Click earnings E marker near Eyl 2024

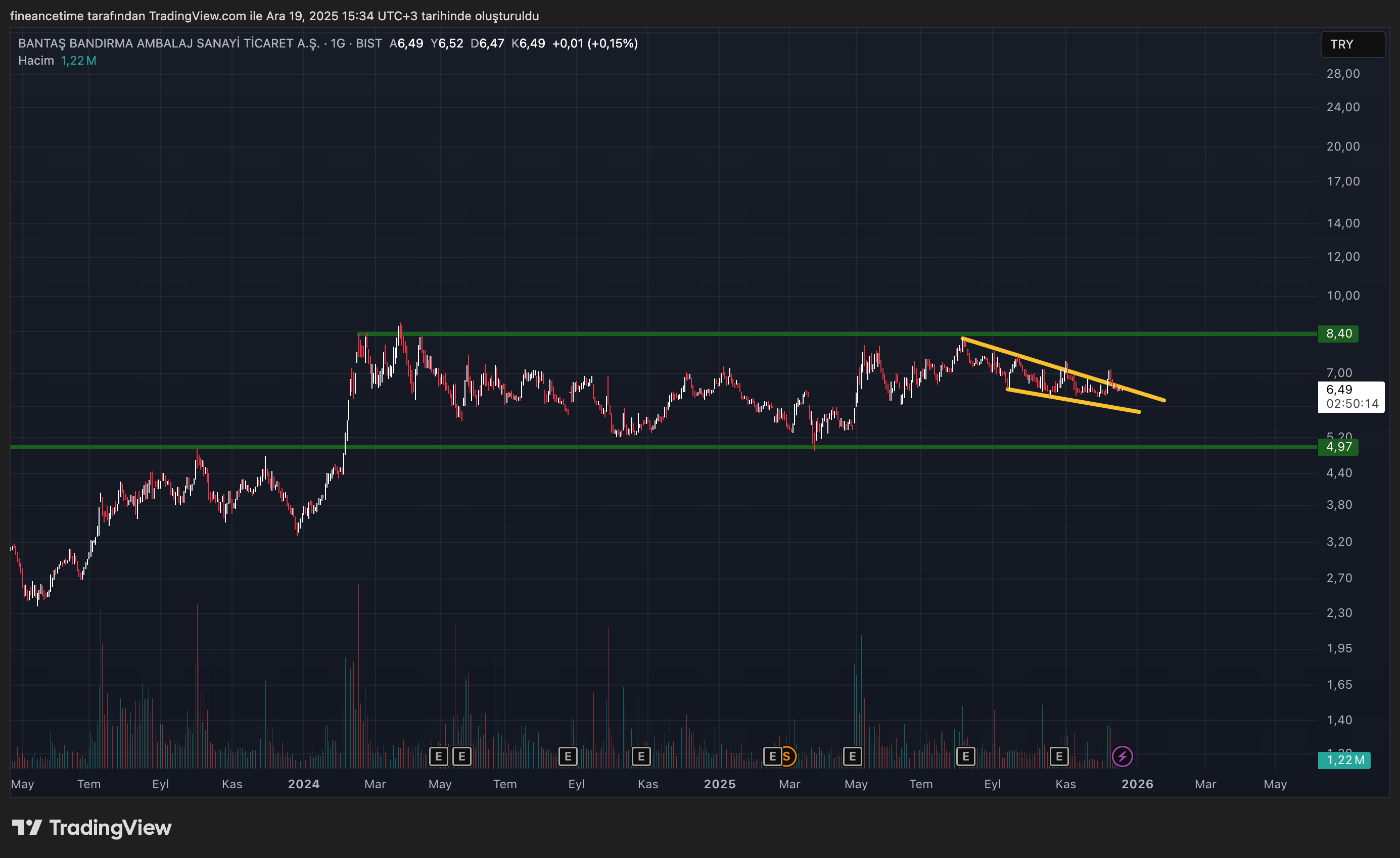pos(568,756)
